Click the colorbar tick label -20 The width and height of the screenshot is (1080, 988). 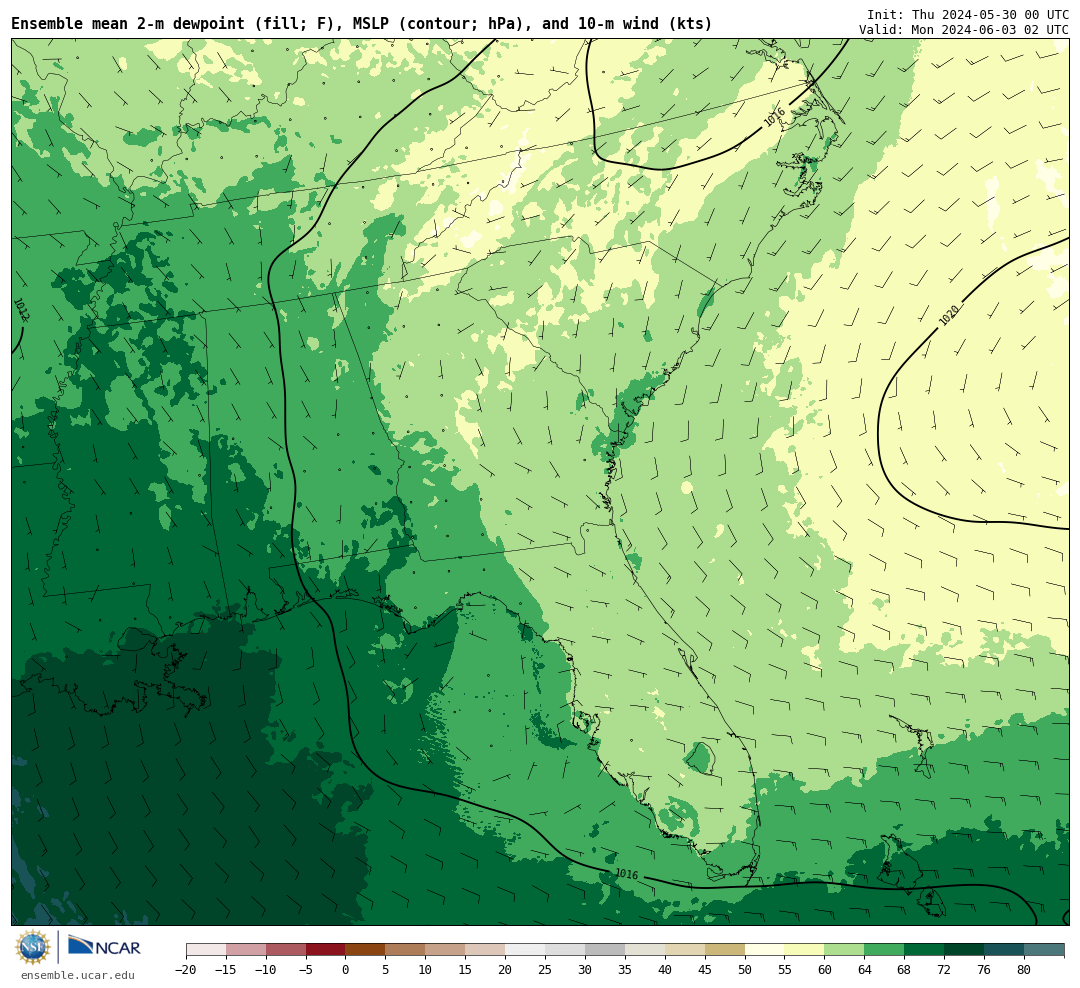click(x=186, y=970)
